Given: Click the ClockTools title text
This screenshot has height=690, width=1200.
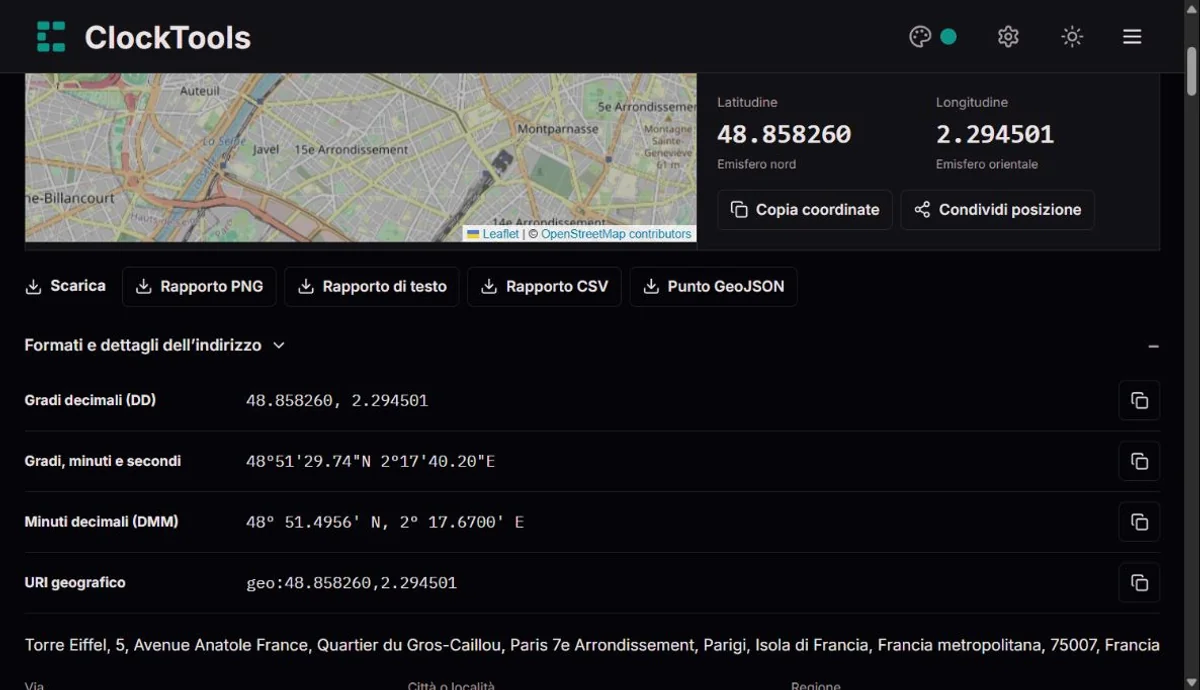Looking at the screenshot, I should tap(167, 37).
